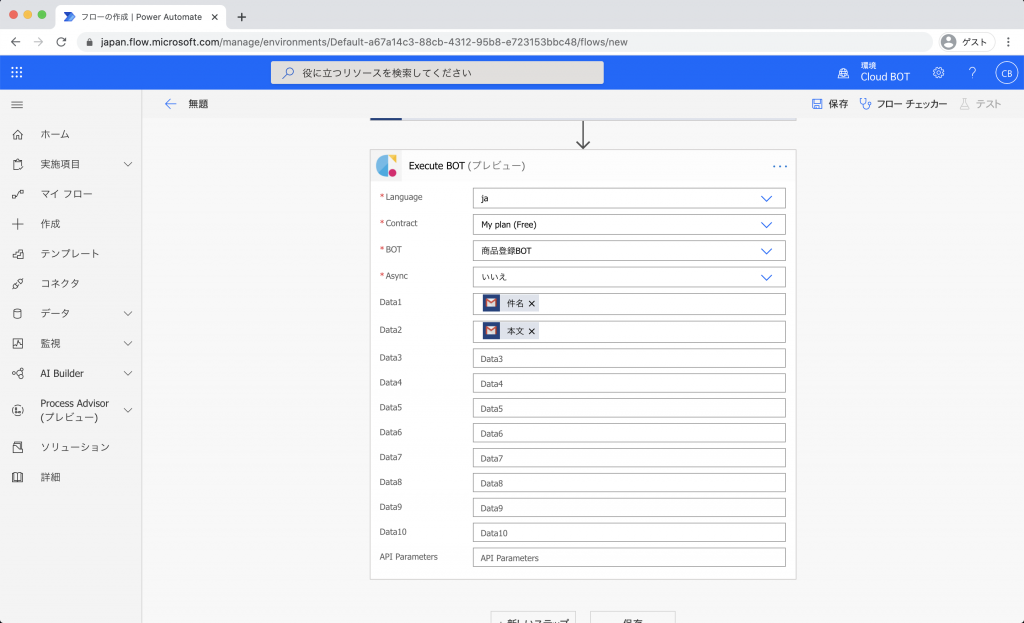Click the AI Builder icon
The height and width of the screenshot is (623, 1024).
(x=18, y=374)
